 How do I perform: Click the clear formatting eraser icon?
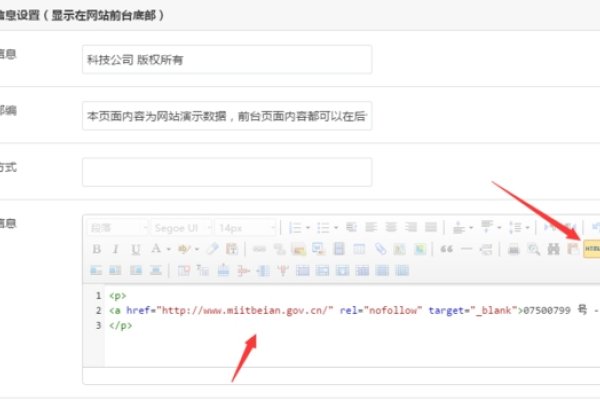point(212,249)
